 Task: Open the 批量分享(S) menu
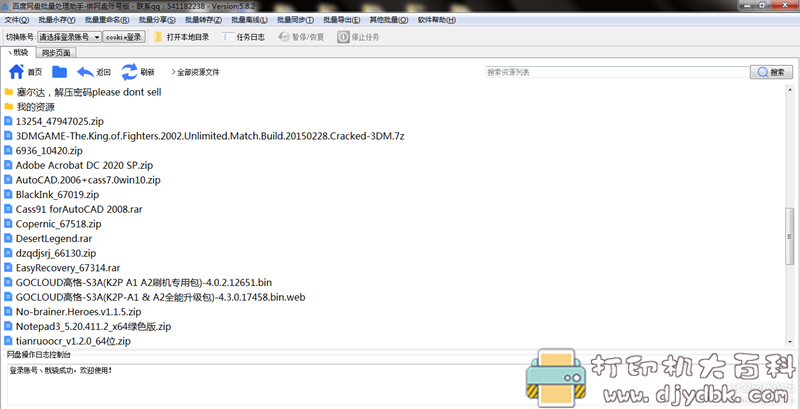pyautogui.click(x=157, y=20)
